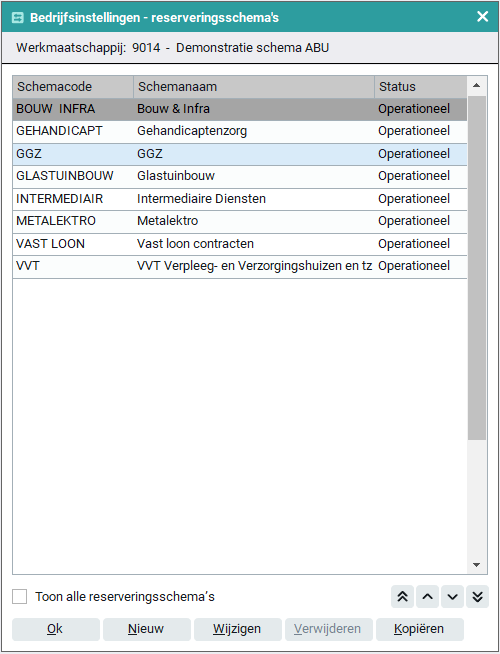The width and height of the screenshot is (500, 654).
Task: Click the scrollbar up arrow
Action: click(477, 86)
